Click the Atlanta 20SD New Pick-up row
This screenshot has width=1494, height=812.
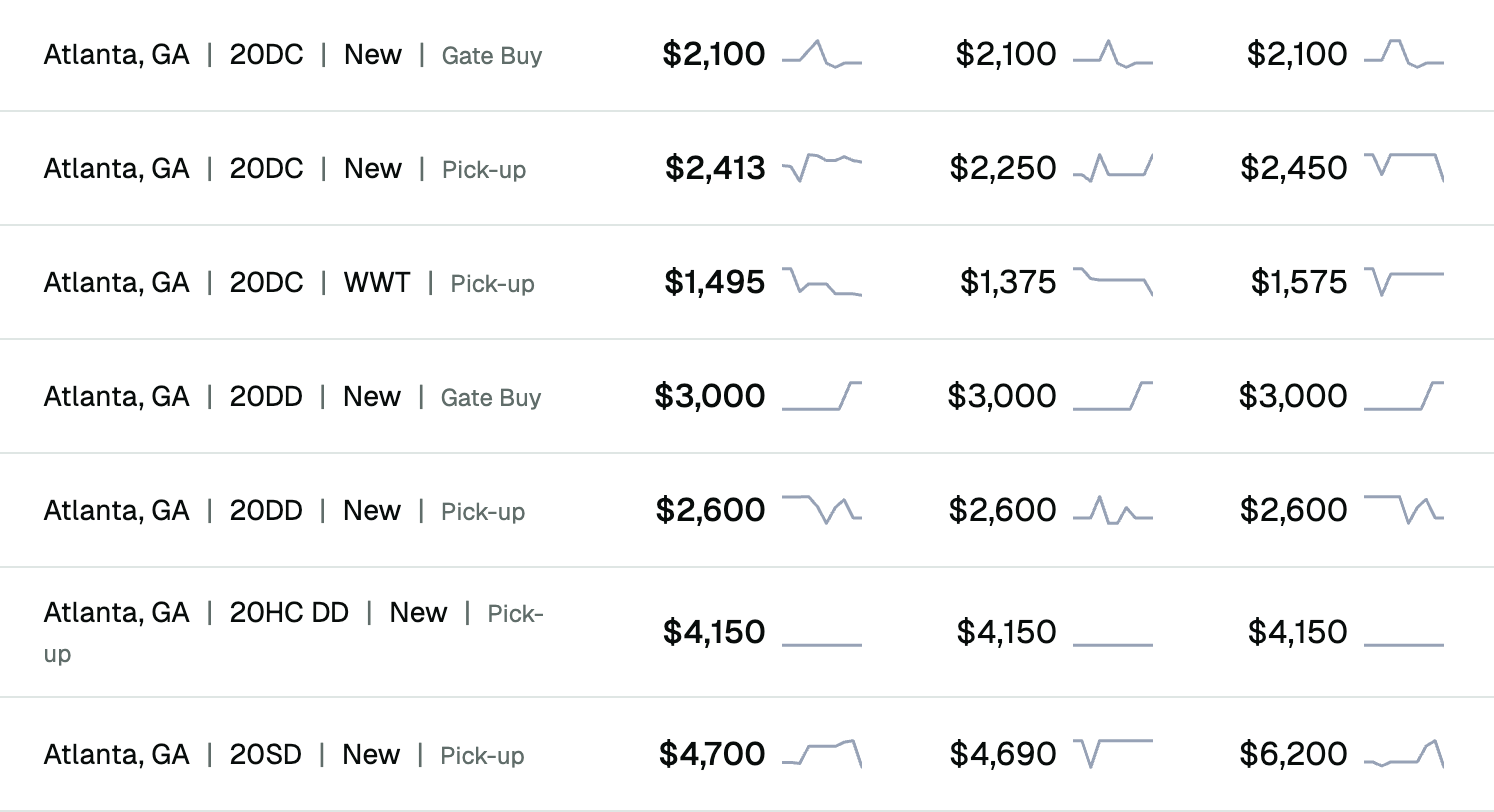tap(283, 755)
